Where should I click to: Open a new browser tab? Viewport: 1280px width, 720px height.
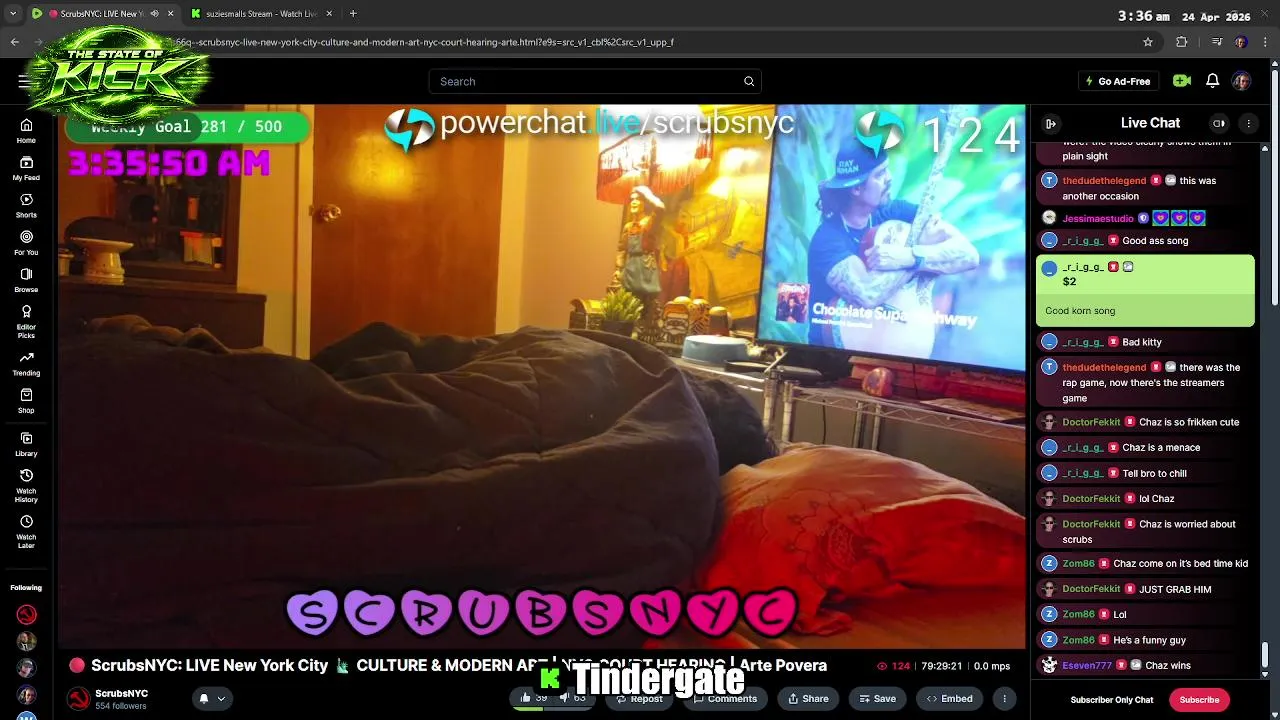[x=353, y=14]
